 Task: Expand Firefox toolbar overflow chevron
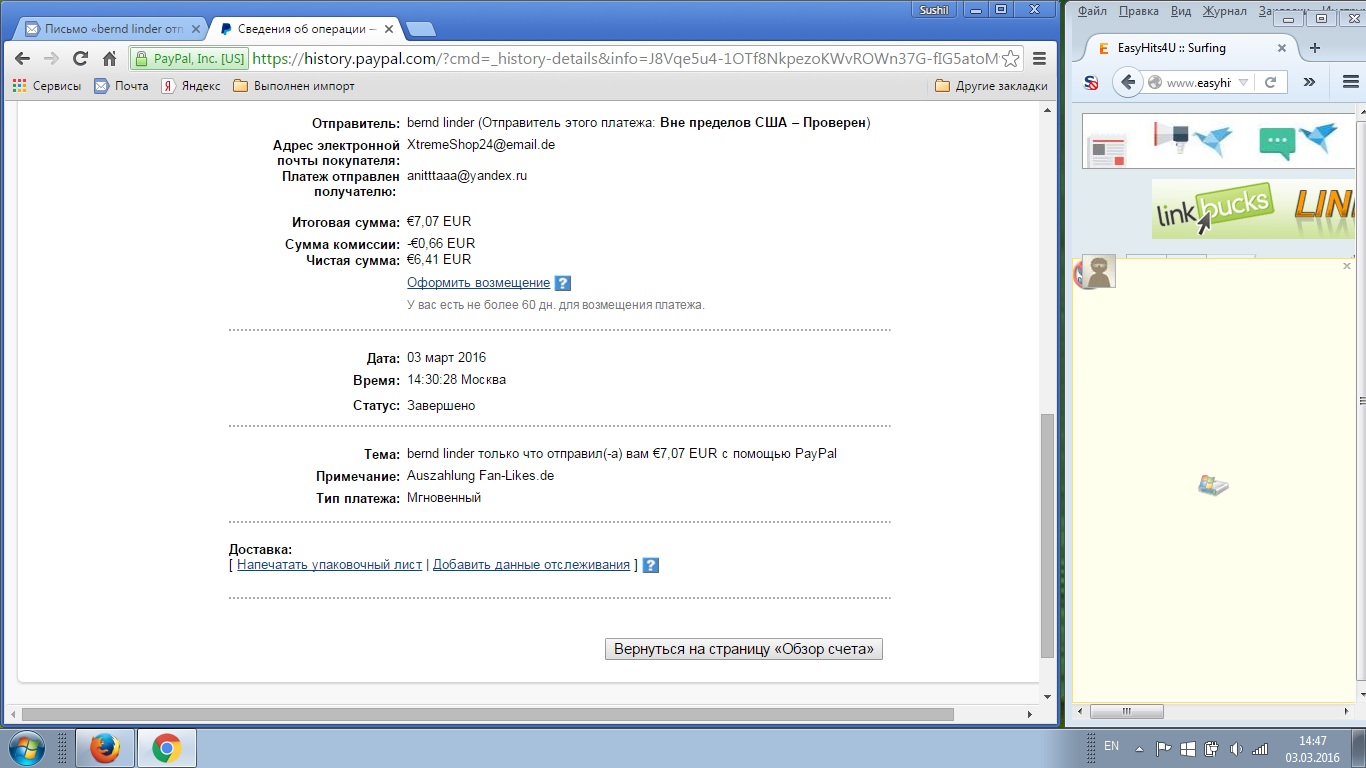point(1309,82)
